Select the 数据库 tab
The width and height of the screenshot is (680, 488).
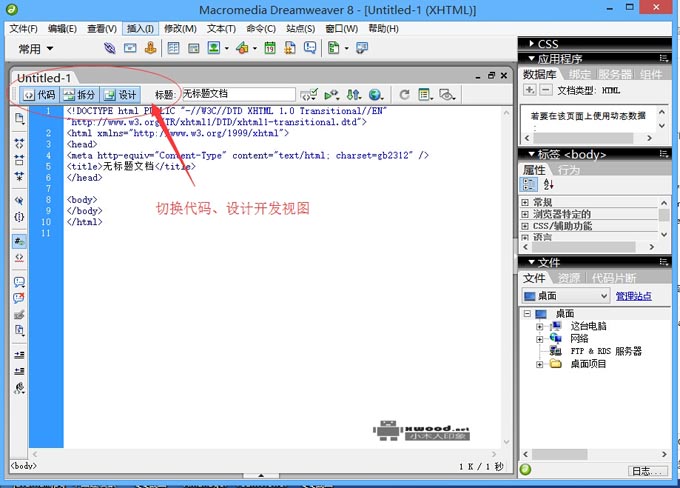tap(539, 74)
